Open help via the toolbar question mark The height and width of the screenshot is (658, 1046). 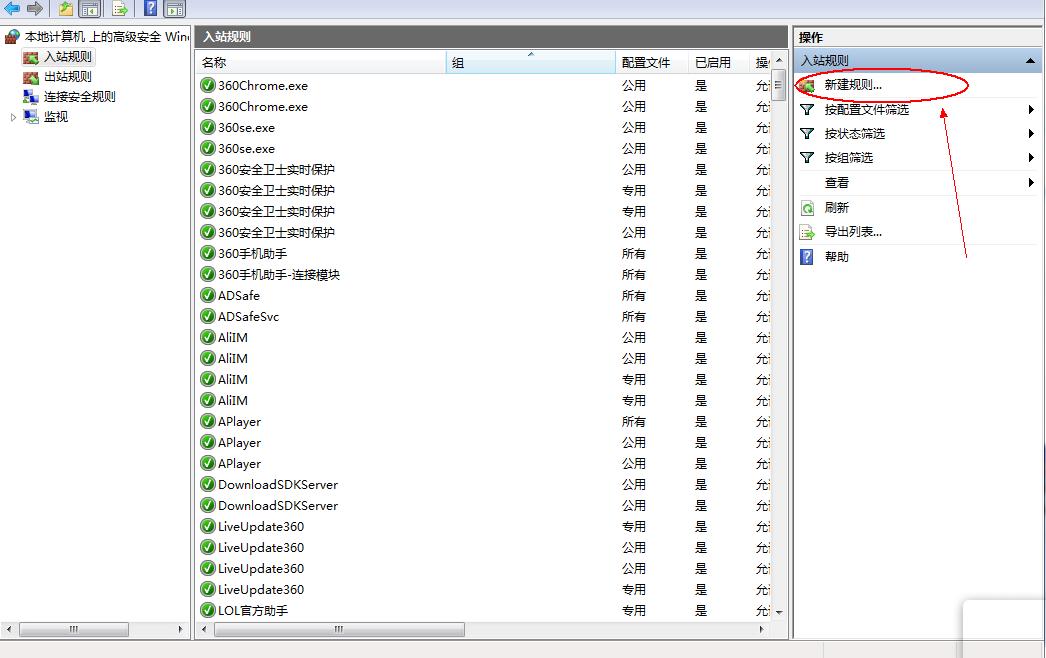coord(151,8)
